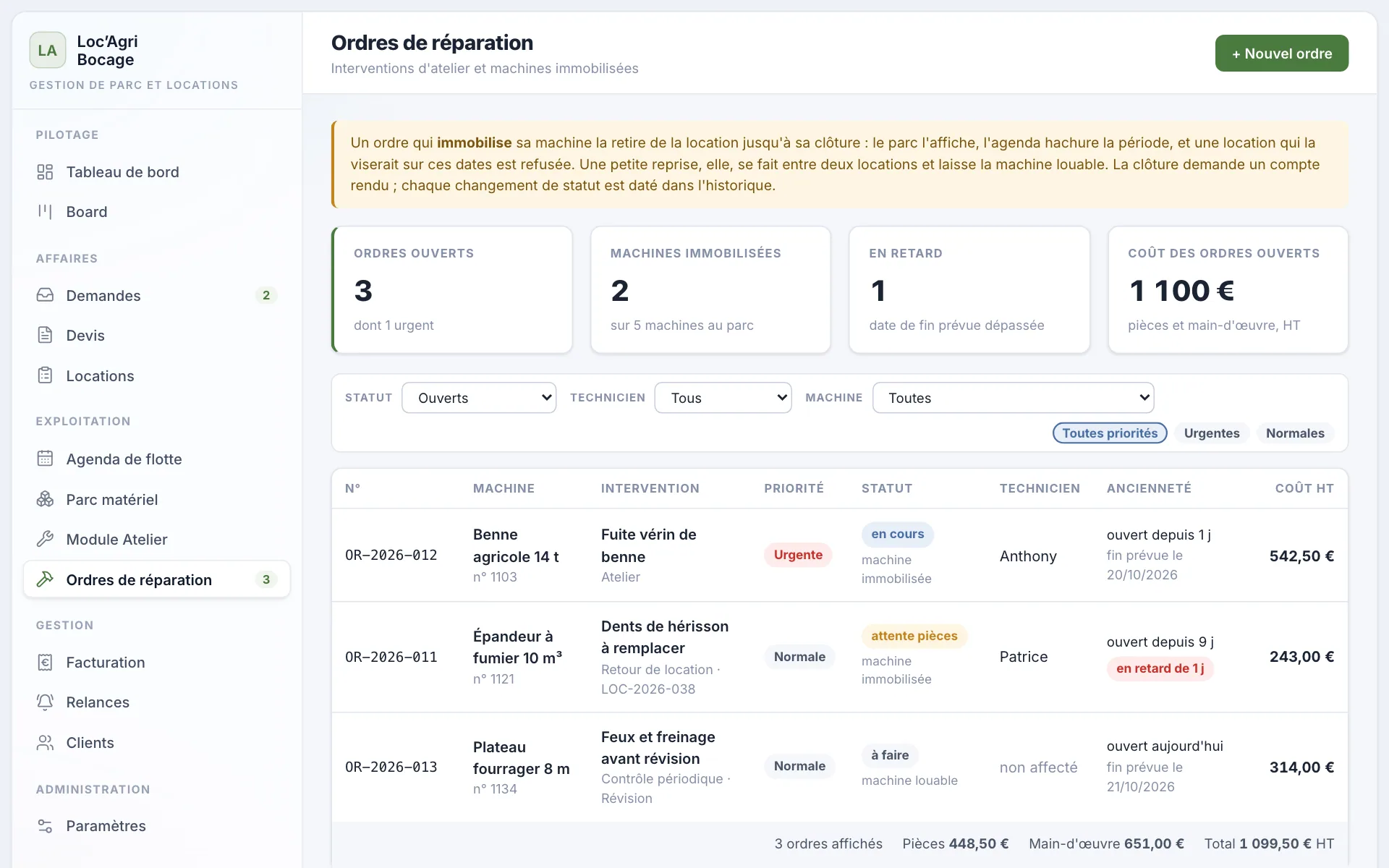
Task: Open order OR-2026-012
Action: 839,556
